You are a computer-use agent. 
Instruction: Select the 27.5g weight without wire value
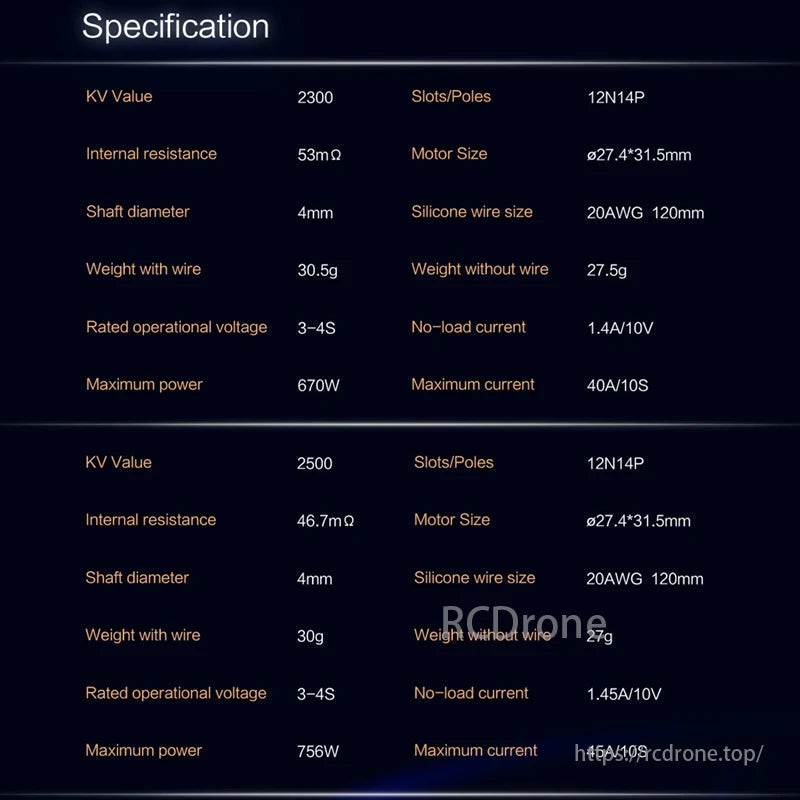pos(607,270)
